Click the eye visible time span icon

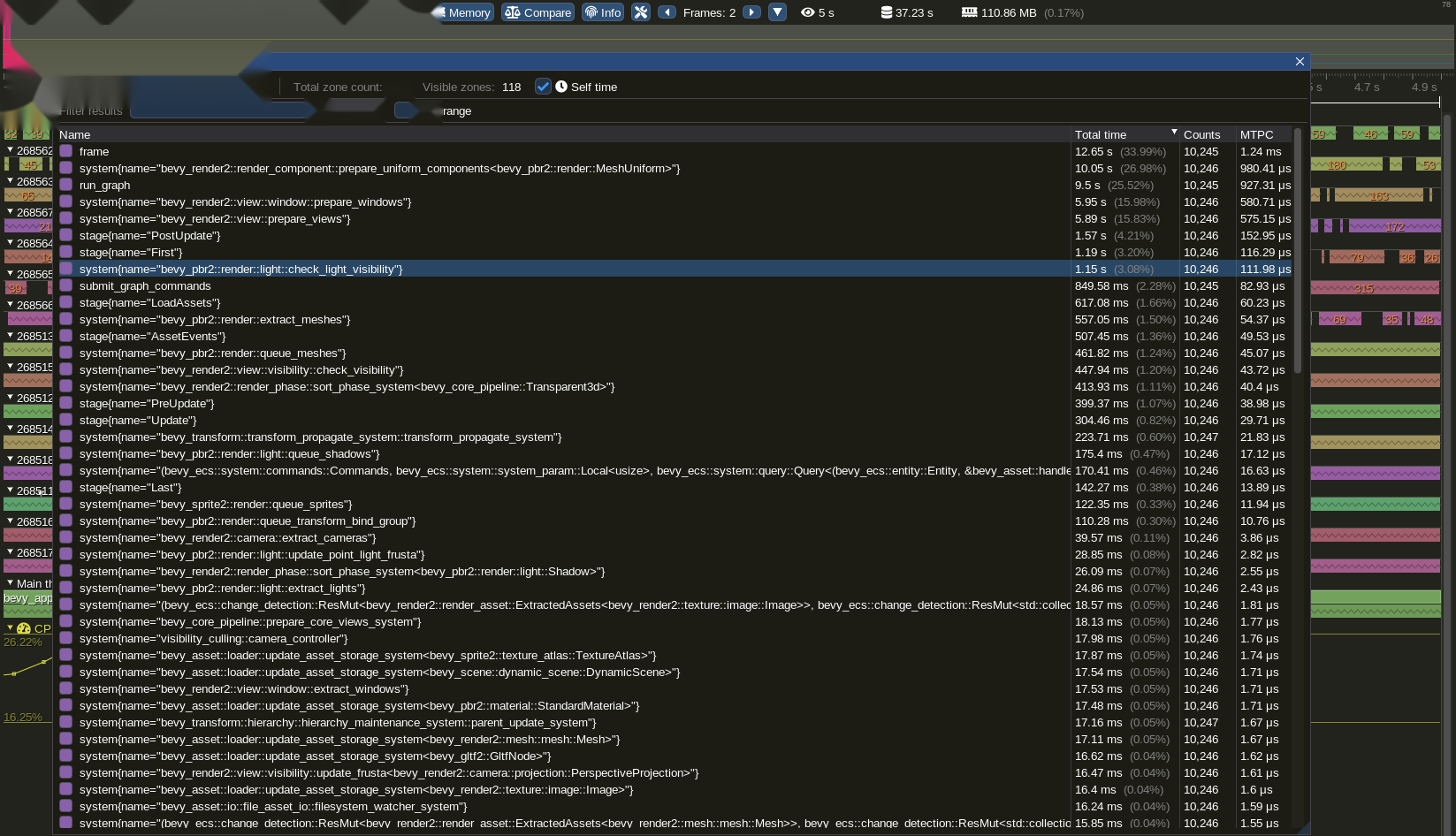pos(807,12)
